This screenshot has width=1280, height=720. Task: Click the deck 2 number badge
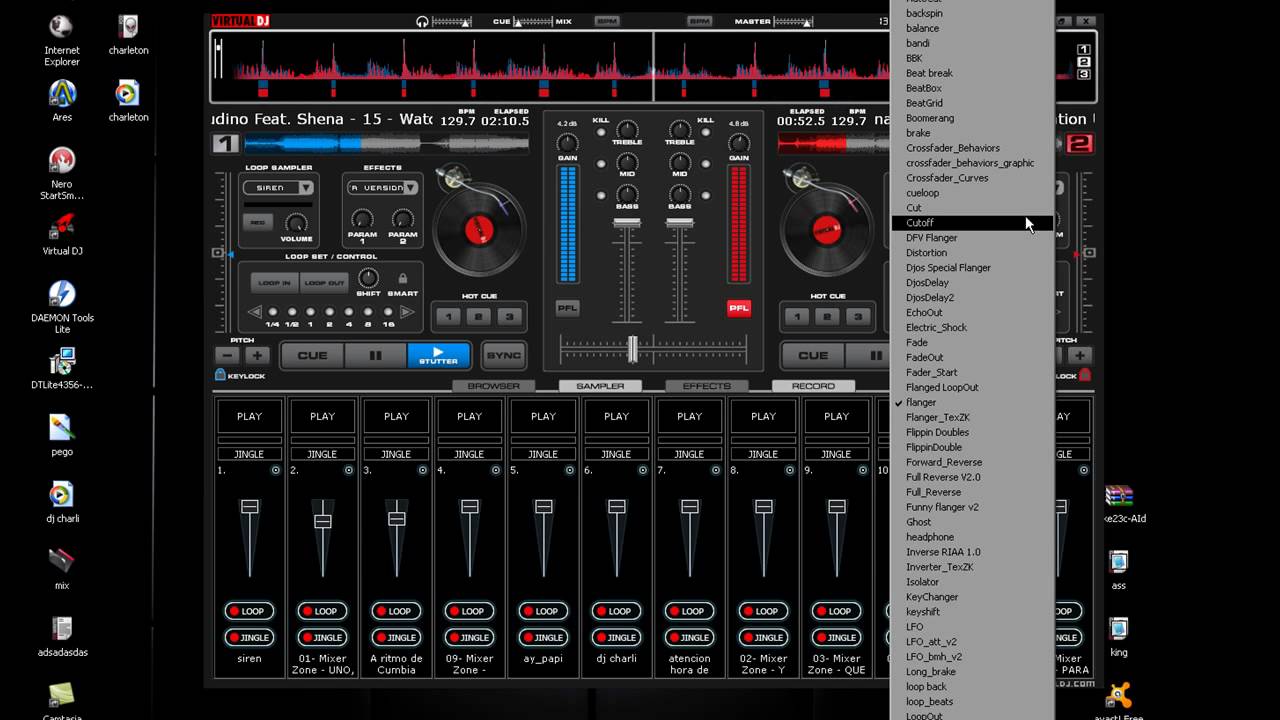click(x=1079, y=144)
